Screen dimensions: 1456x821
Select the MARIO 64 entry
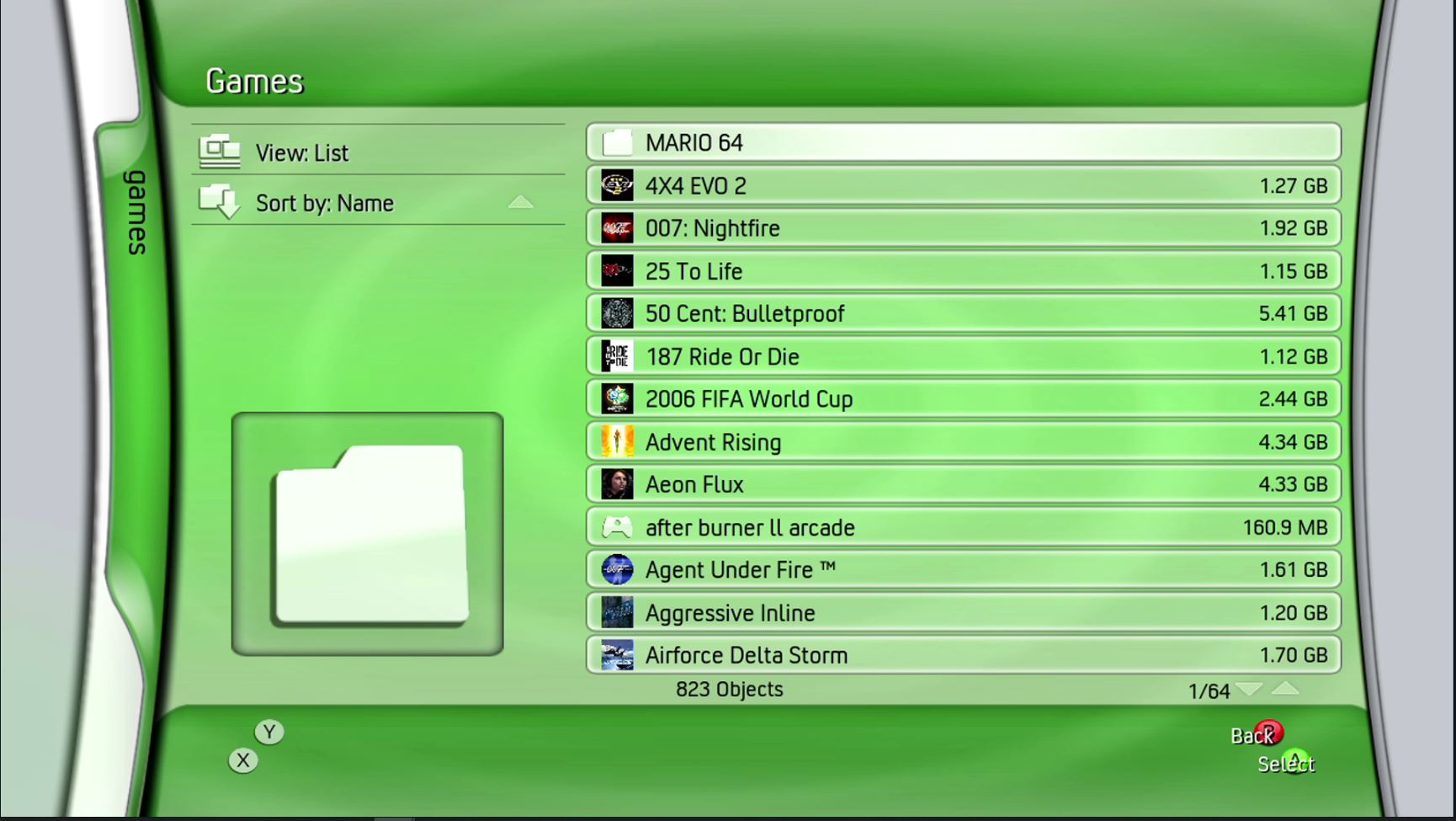pos(964,142)
